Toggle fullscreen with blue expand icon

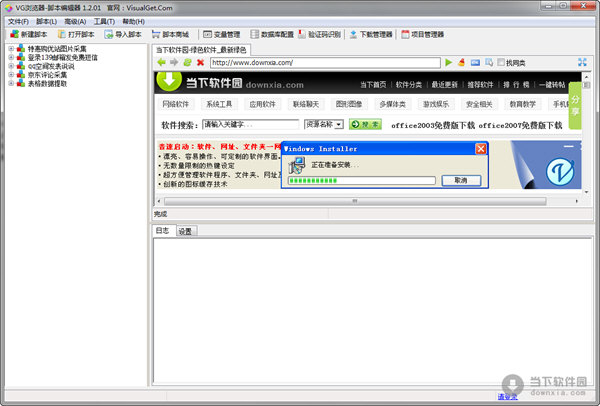[582, 62]
